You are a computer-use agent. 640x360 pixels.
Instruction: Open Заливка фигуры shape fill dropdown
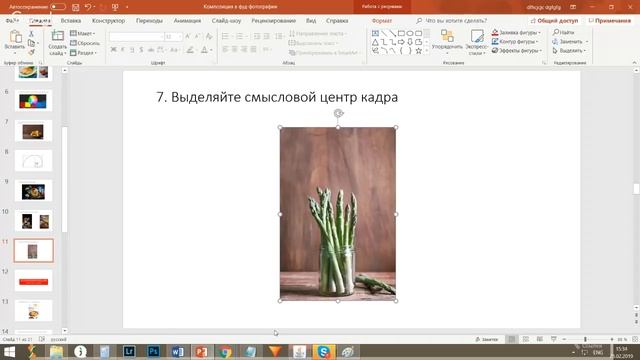click(x=516, y=33)
